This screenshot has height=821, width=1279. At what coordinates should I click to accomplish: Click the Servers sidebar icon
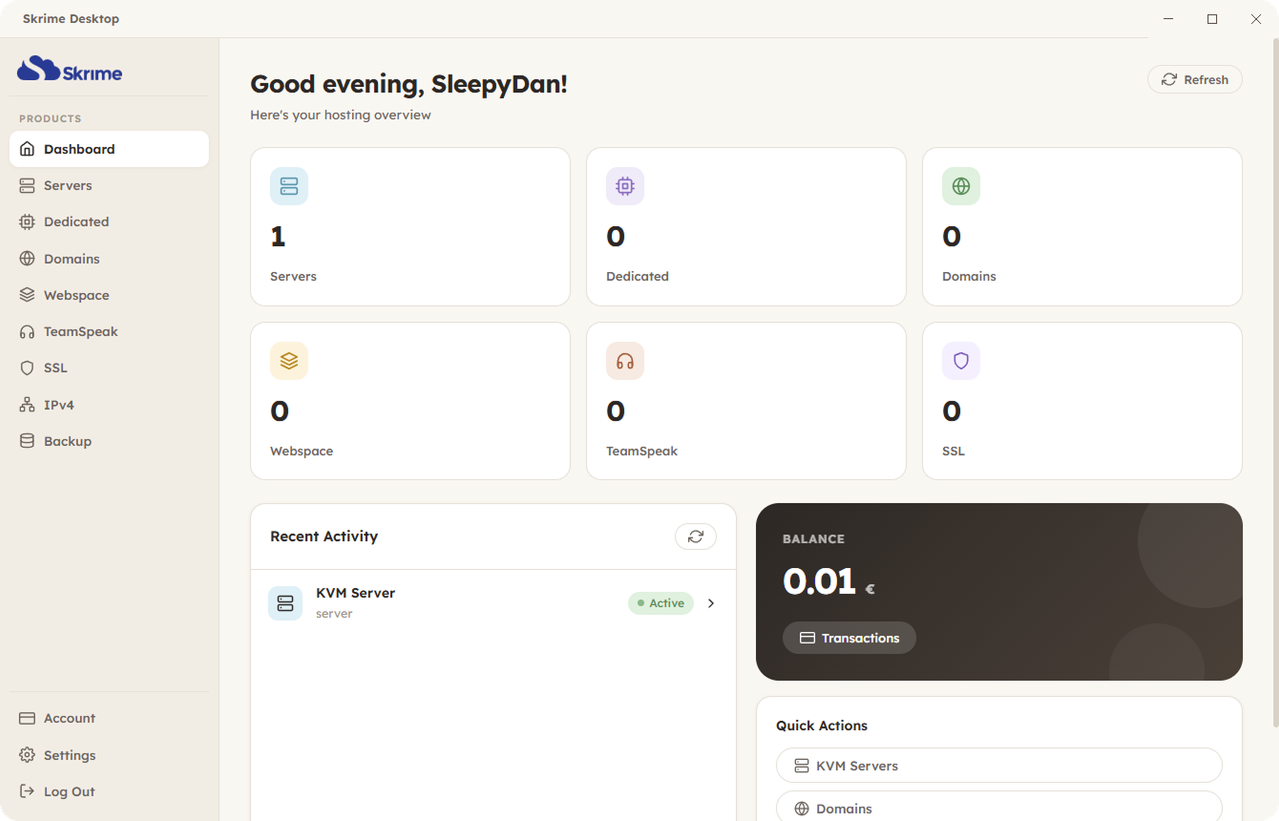pos(27,186)
